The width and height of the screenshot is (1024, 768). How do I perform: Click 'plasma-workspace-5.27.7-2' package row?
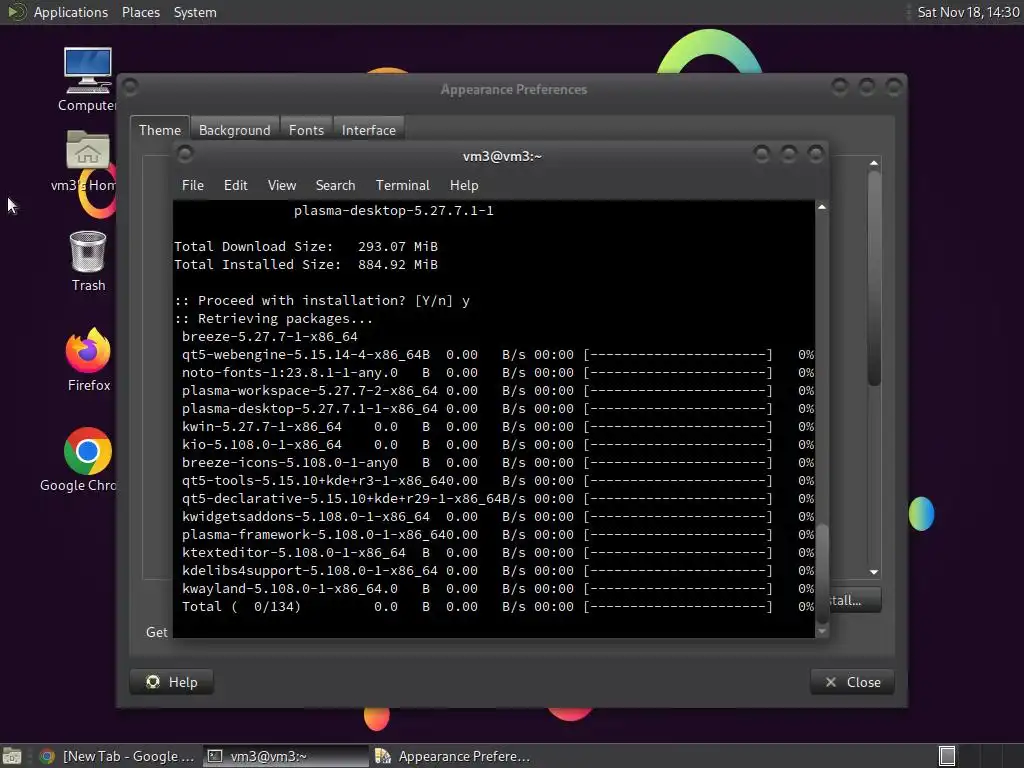pyautogui.click(x=498, y=391)
